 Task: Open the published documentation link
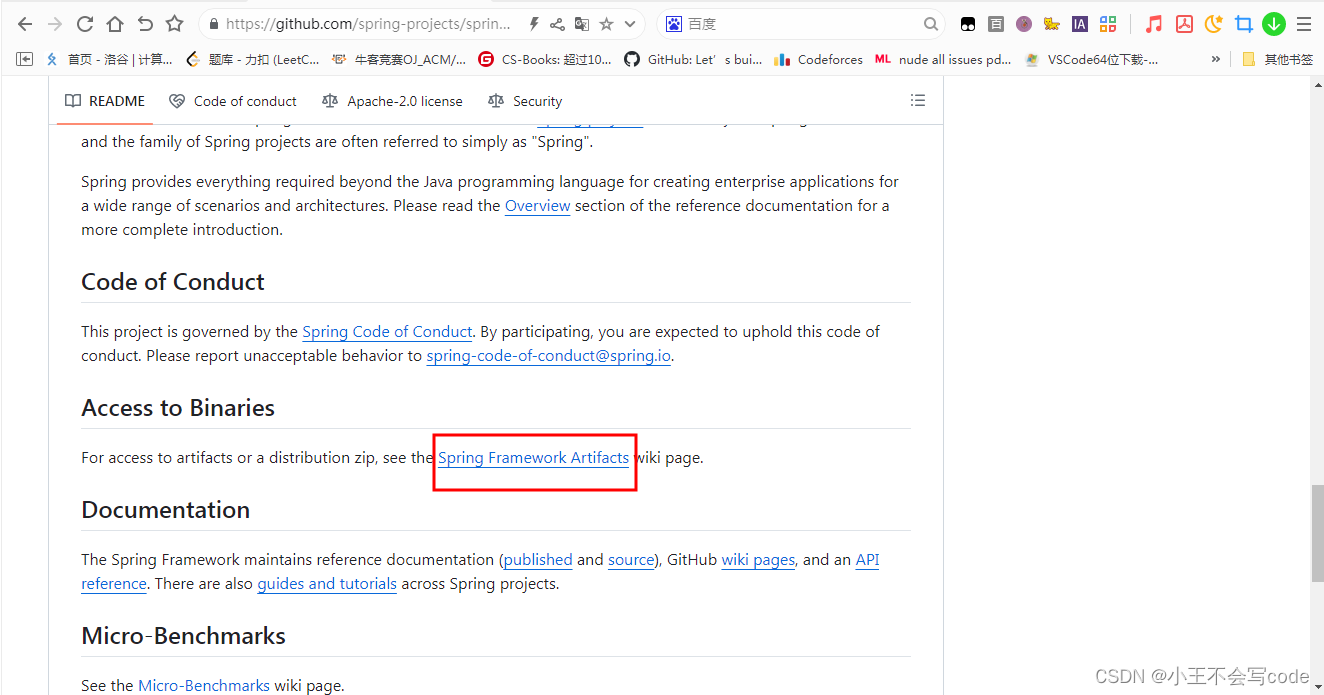point(538,560)
